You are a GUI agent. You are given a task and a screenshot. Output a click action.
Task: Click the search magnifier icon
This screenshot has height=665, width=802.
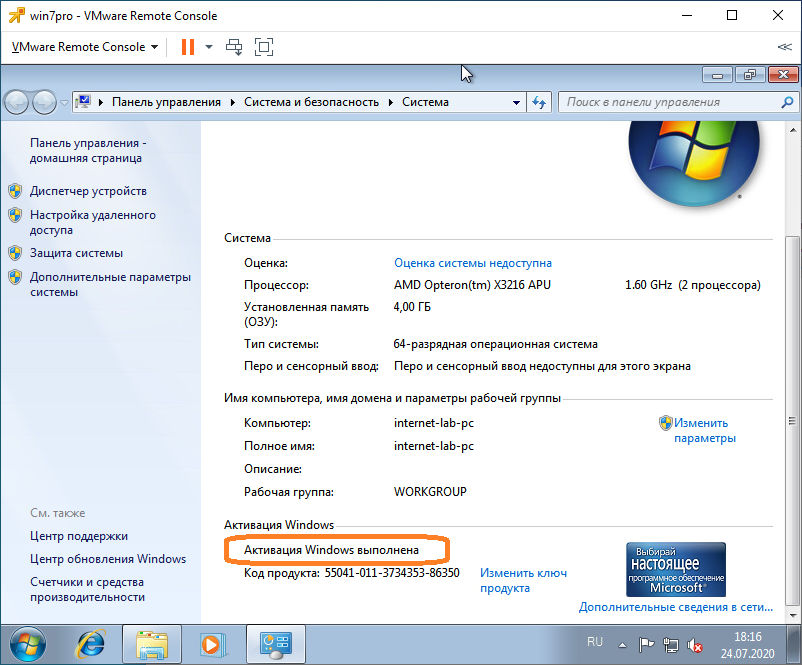787,102
